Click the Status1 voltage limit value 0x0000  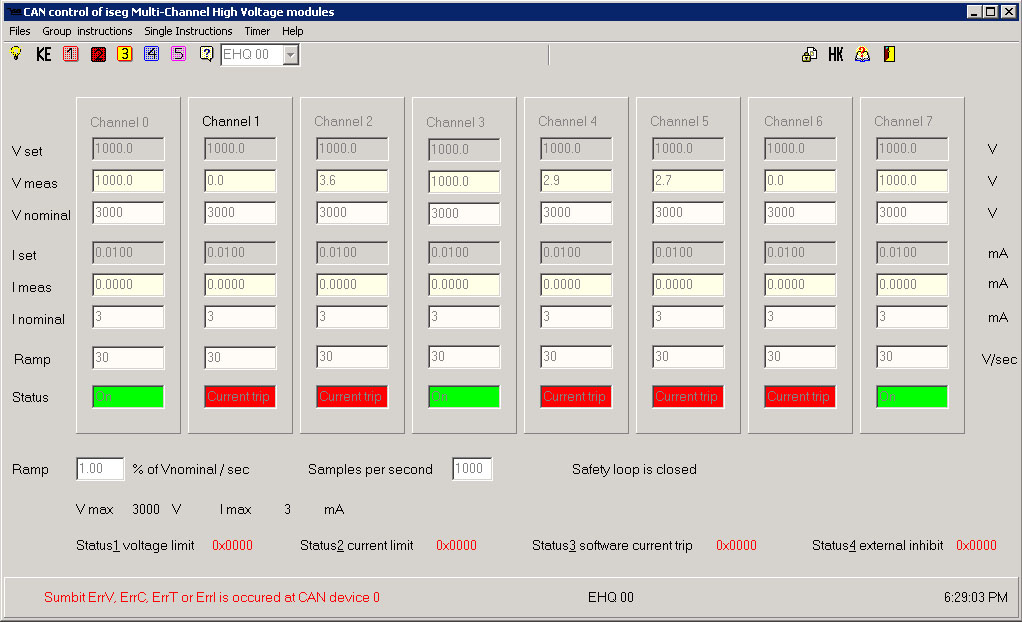[232, 545]
